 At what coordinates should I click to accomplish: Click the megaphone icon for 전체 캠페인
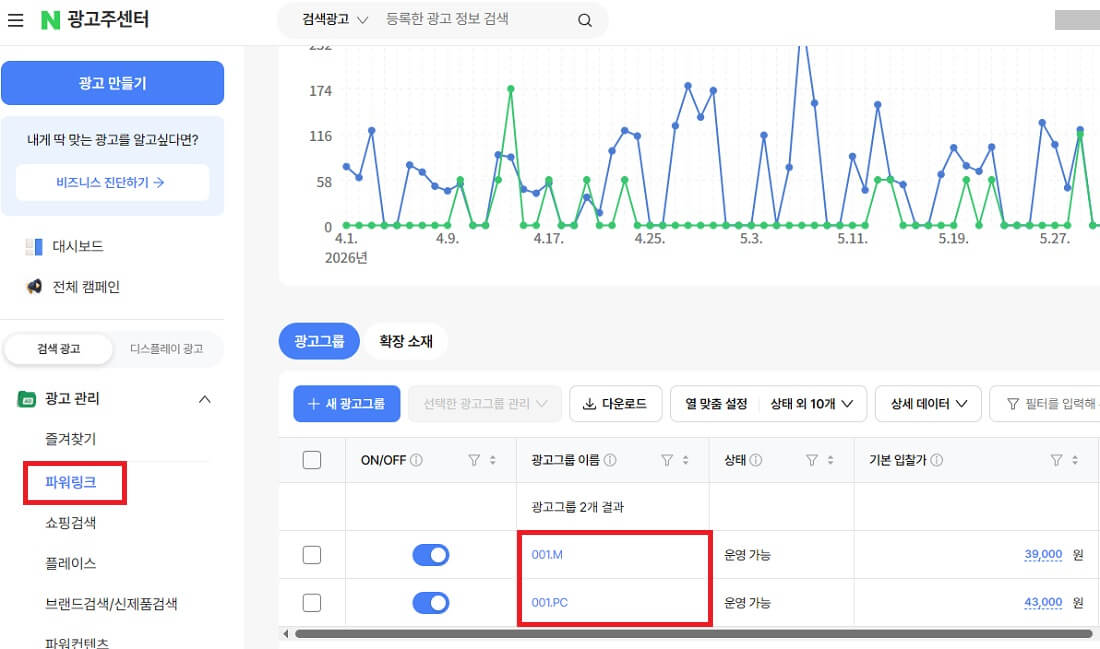click(x=34, y=287)
